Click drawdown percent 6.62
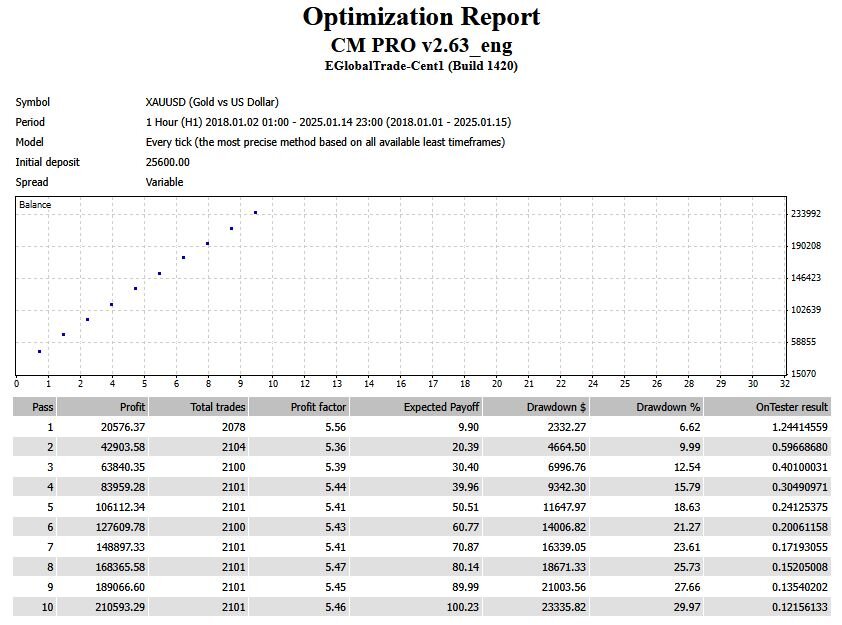Screen dimensions: 842x625 689,427
